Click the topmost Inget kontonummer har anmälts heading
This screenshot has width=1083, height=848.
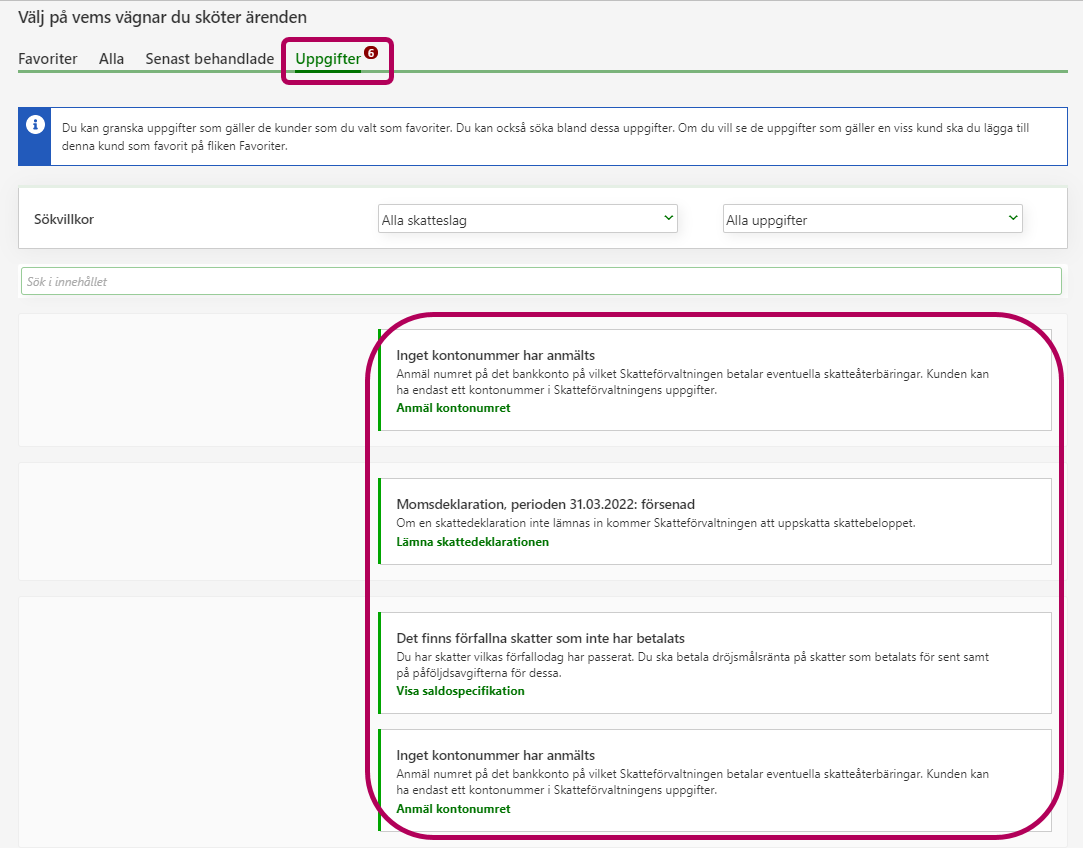tap(495, 356)
